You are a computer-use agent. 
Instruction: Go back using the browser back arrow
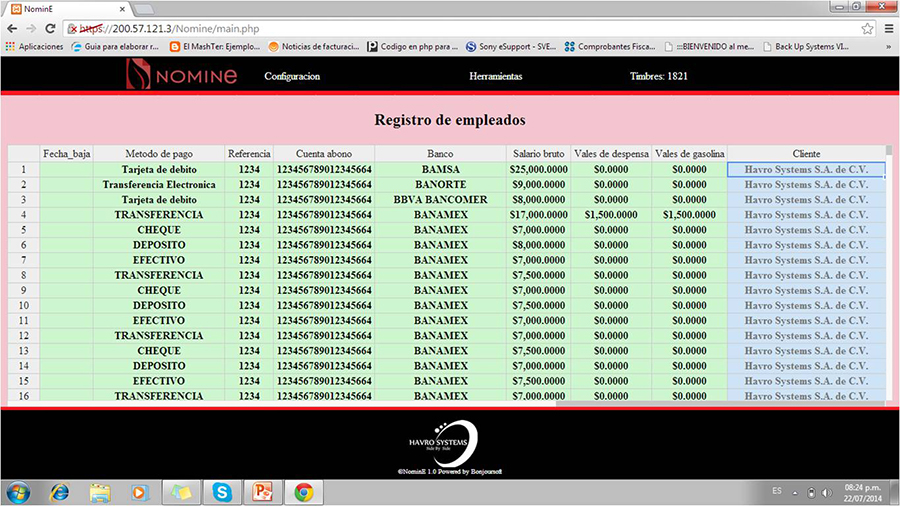[12, 28]
